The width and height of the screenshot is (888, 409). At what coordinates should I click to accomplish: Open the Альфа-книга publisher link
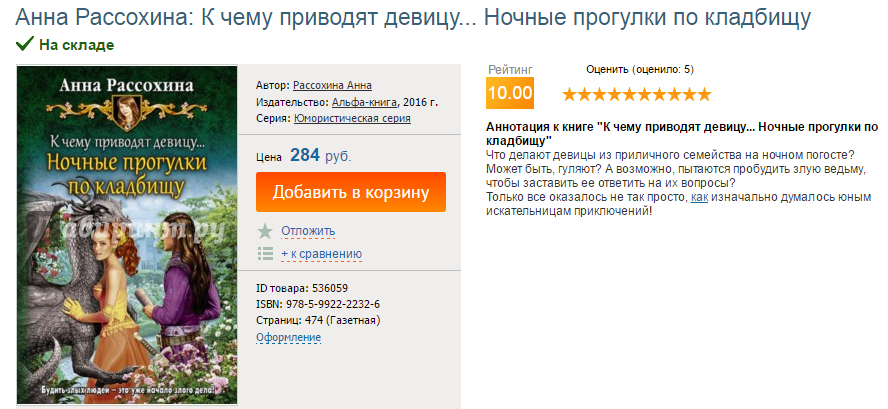point(365,102)
